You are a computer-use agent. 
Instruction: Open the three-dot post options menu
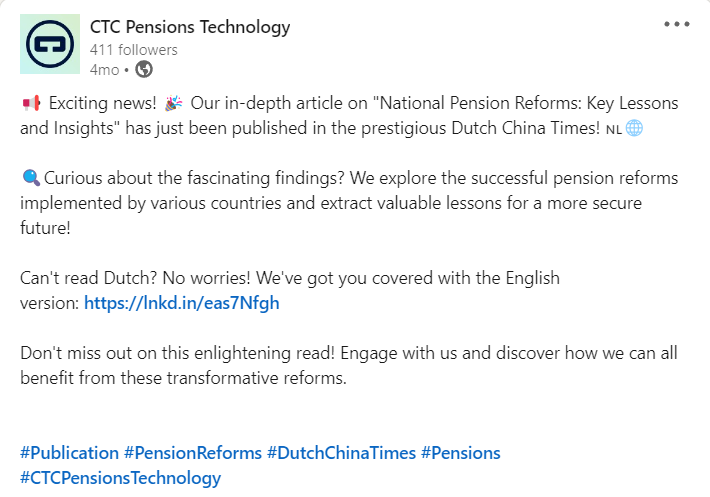coord(676,24)
